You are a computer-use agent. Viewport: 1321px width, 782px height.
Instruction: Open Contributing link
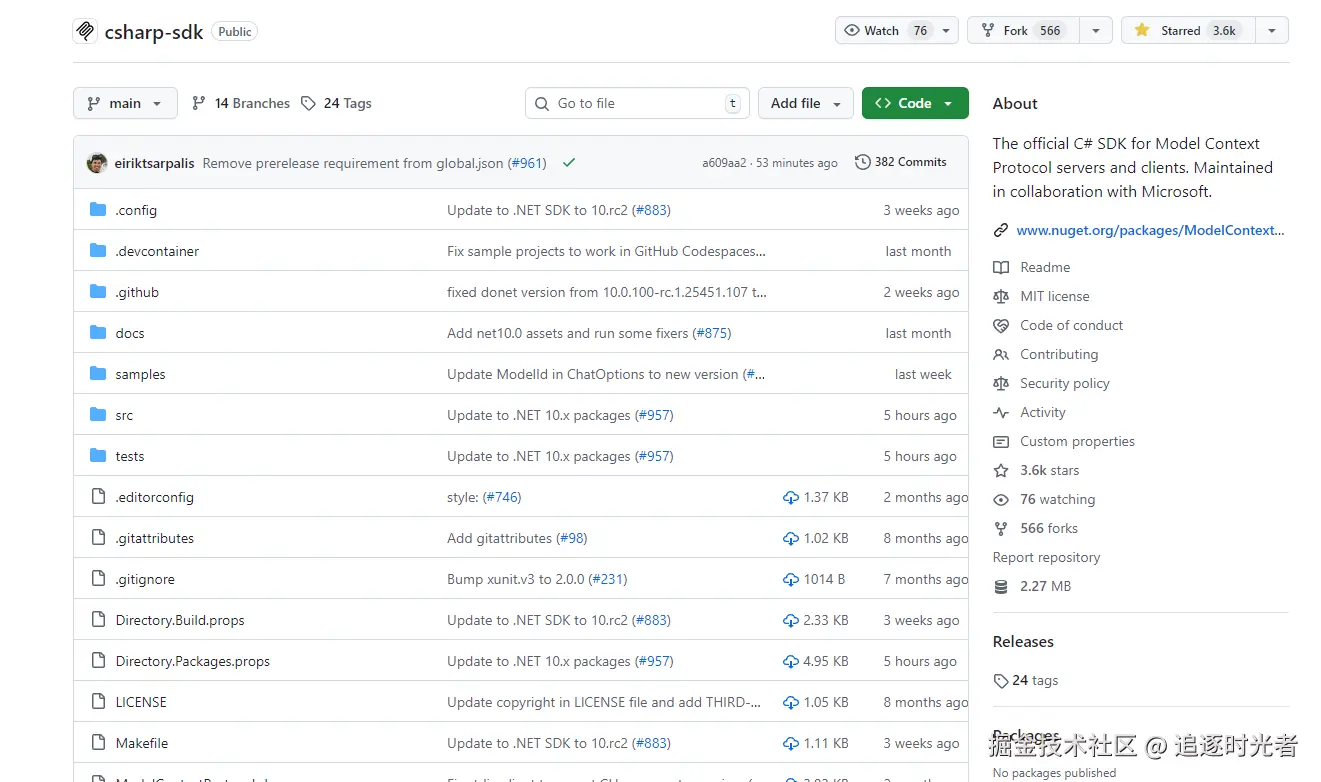click(x=1059, y=354)
